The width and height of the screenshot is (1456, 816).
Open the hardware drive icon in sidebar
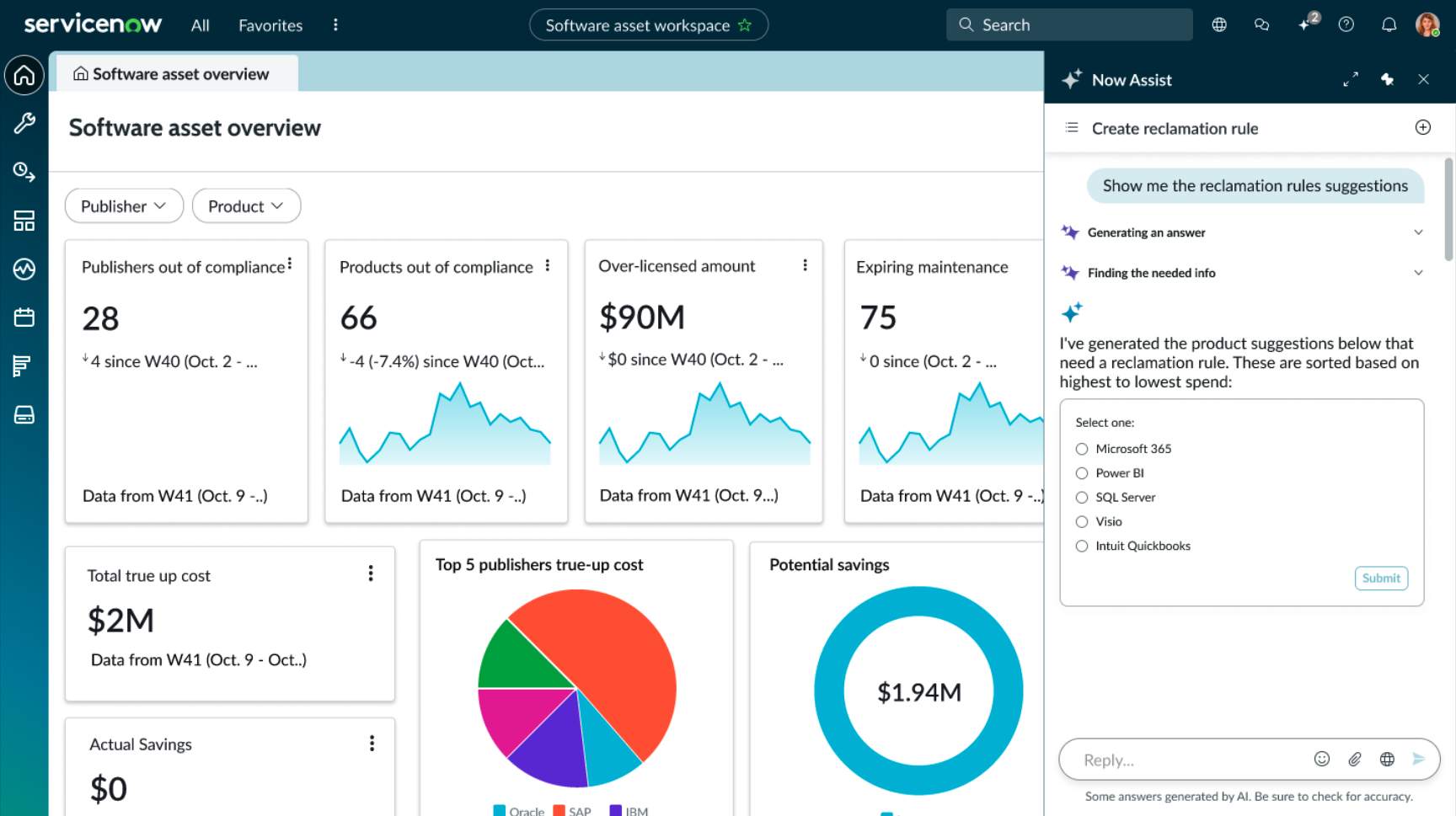[24, 414]
